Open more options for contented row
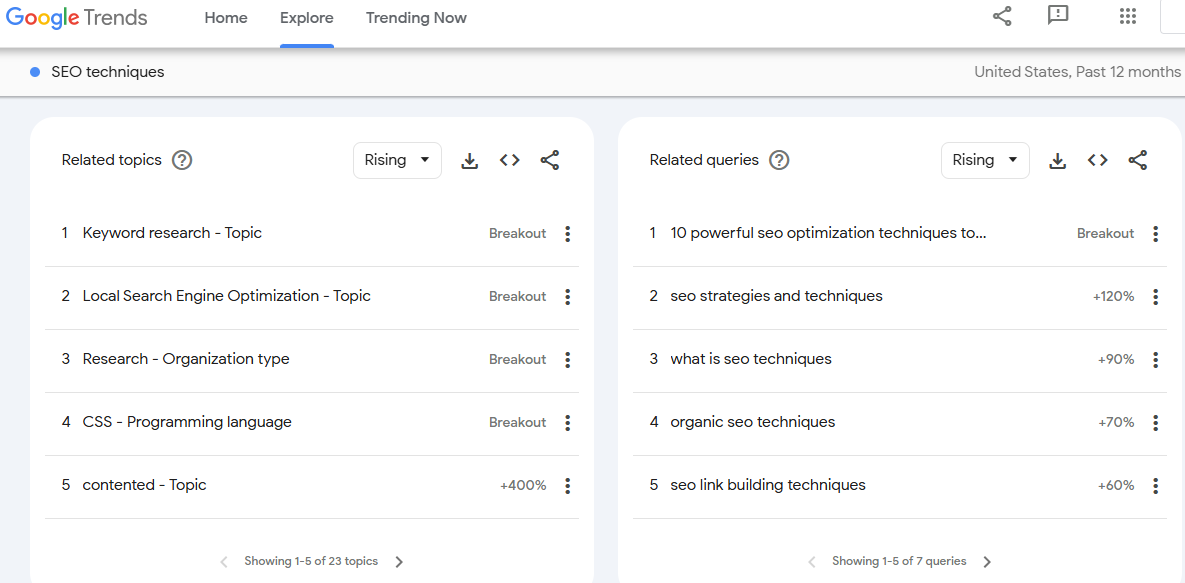Image resolution: width=1185 pixels, height=583 pixels. coord(568,485)
